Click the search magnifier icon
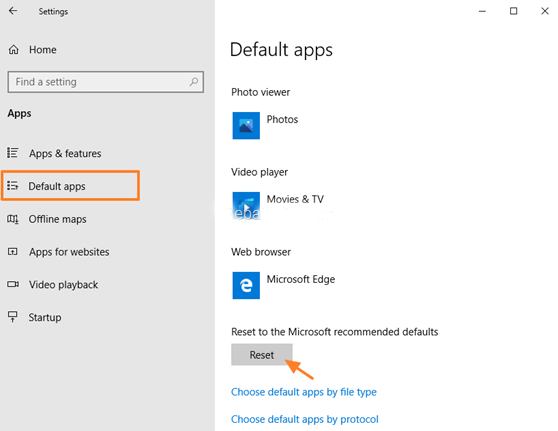Screen dimensions: 558x431 194,82
